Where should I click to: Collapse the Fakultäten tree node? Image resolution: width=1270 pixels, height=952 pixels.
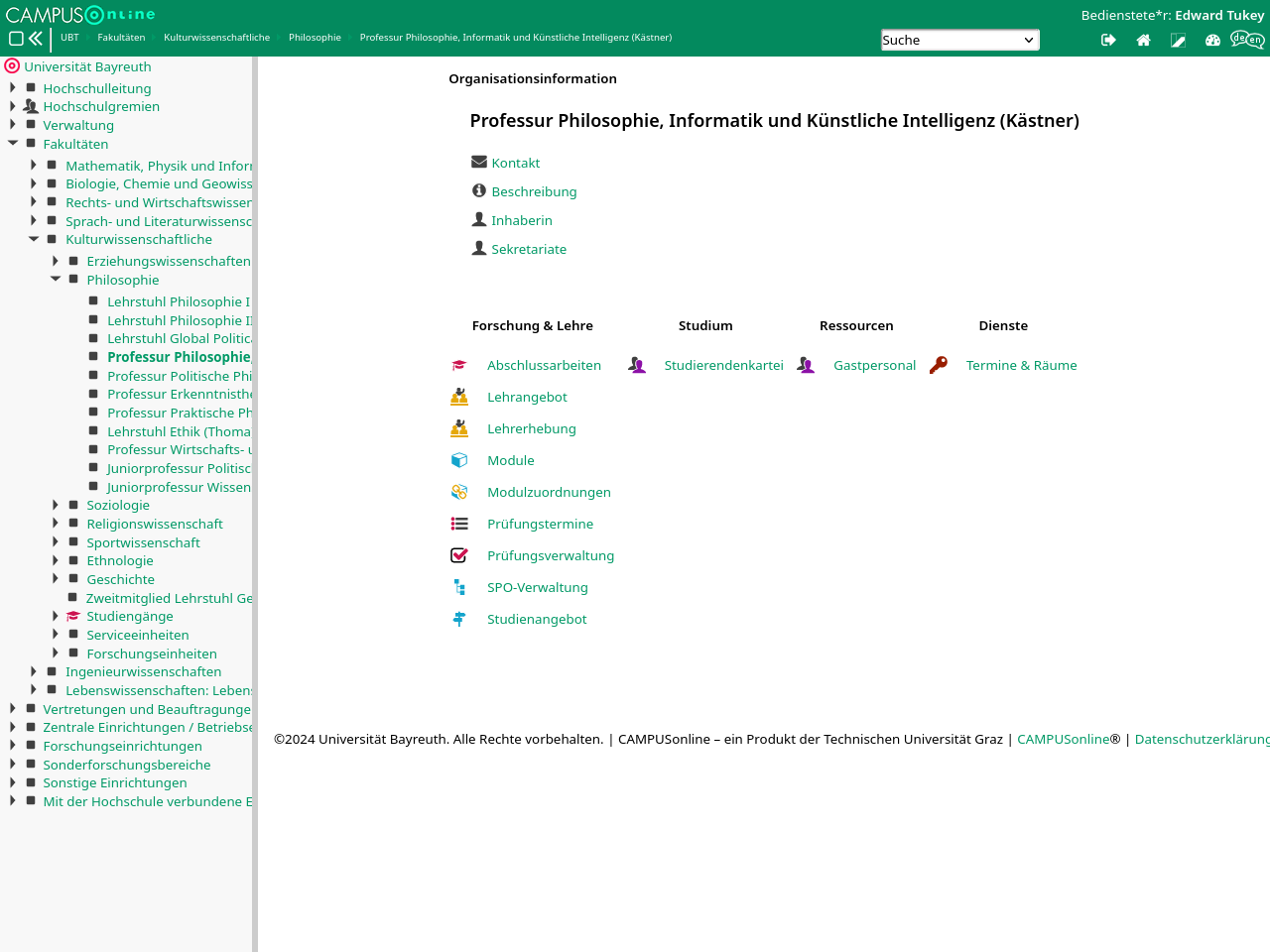13,143
